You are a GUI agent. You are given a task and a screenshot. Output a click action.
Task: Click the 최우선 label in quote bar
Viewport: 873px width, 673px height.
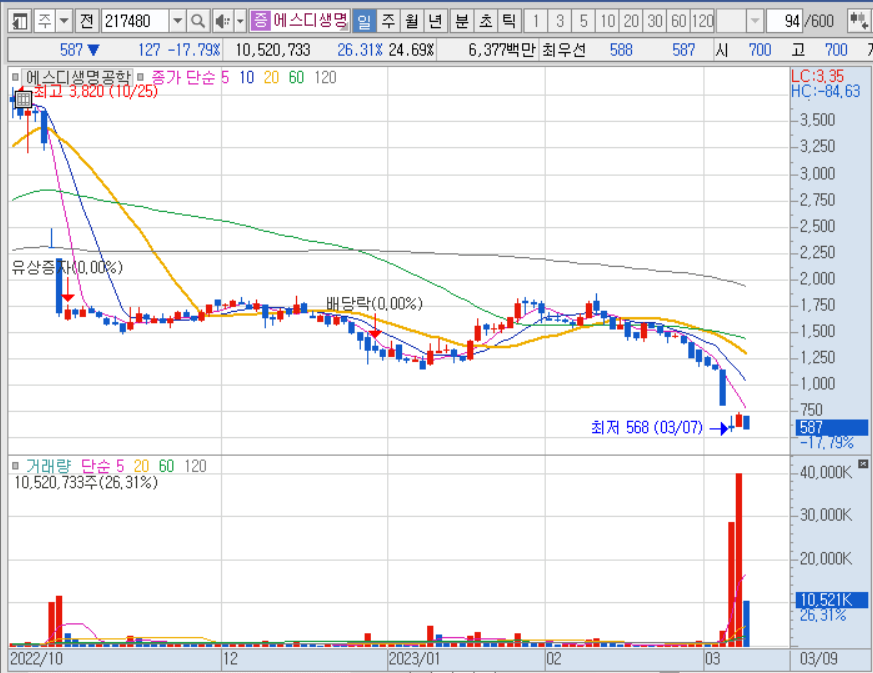click(564, 50)
